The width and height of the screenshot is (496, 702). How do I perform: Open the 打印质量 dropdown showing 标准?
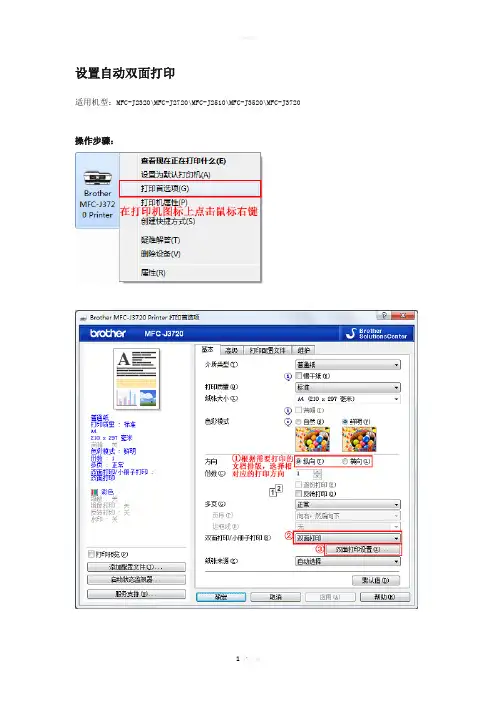click(x=348, y=387)
